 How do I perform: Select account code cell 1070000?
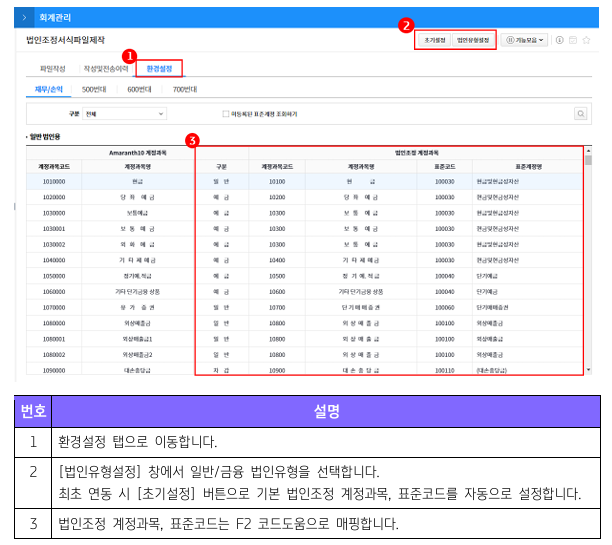[x=54, y=308]
